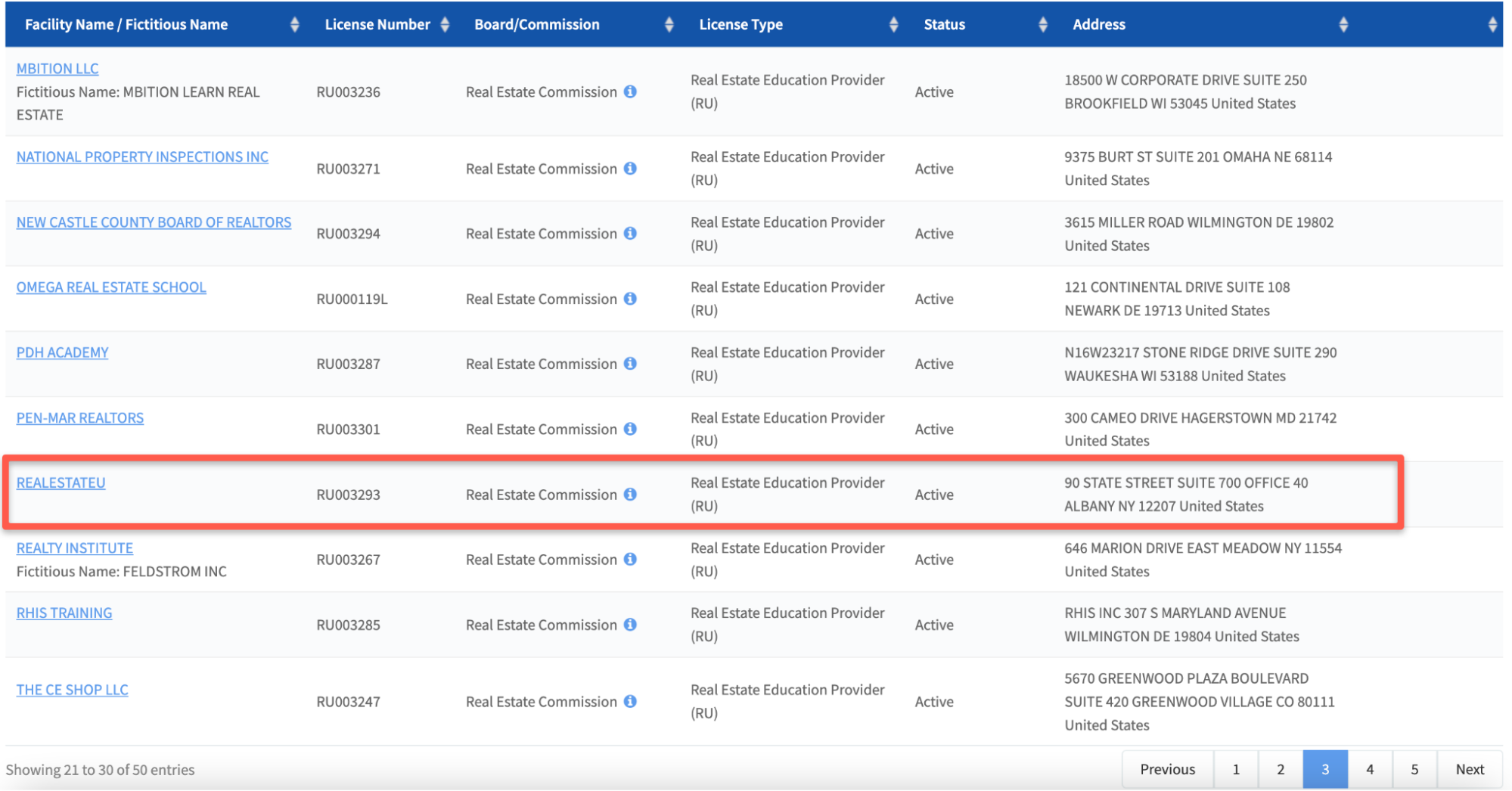Click the Waukesha WI 53188 address cell

[x=1200, y=364]
